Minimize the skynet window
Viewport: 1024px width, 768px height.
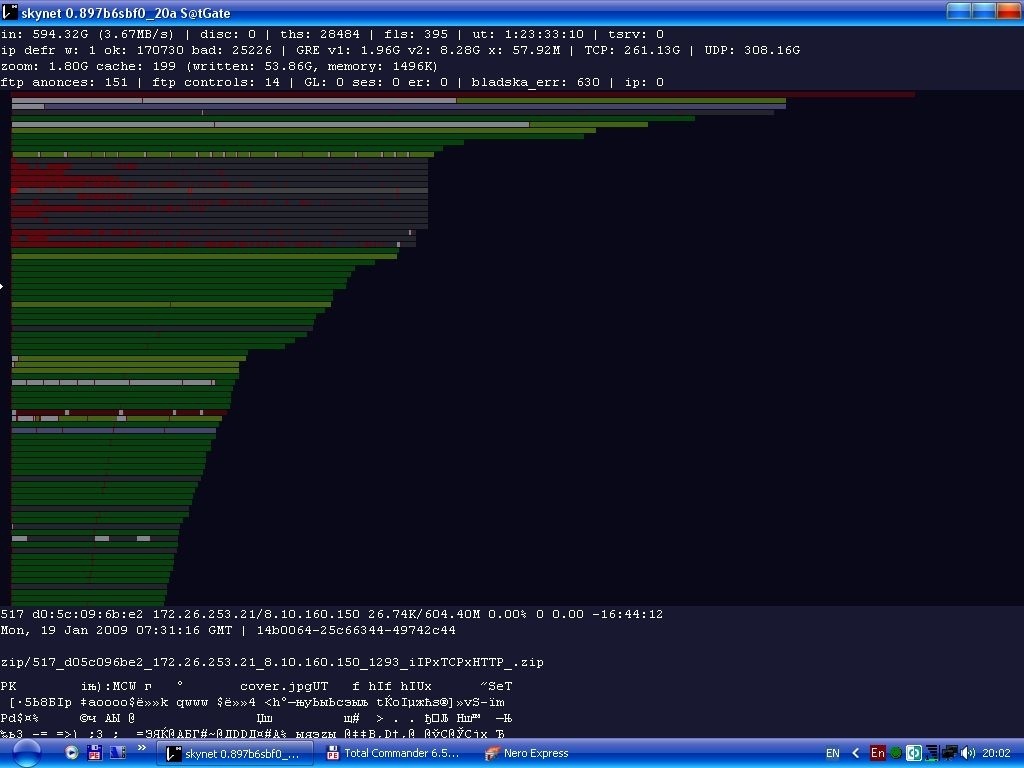coord(958,12)
